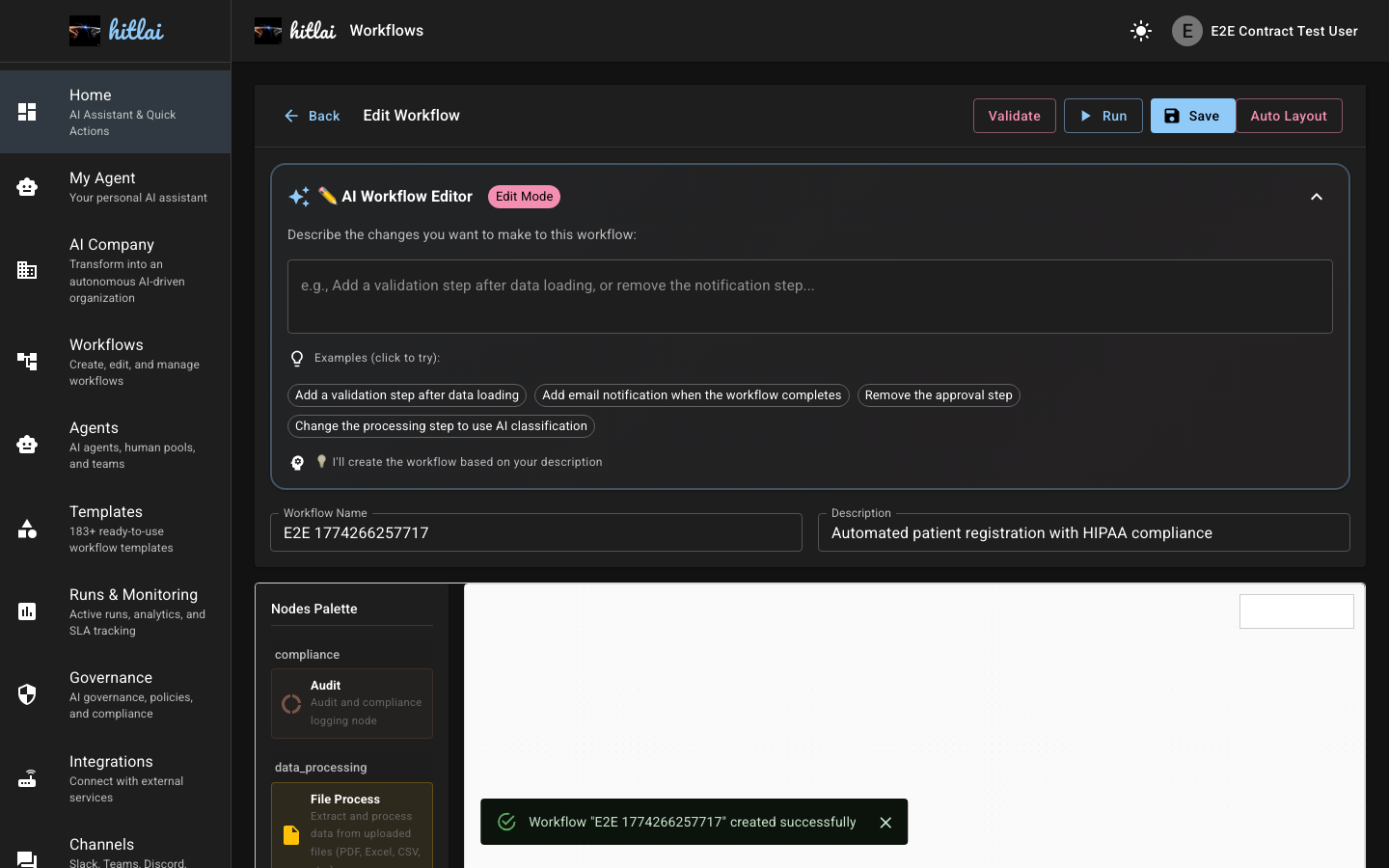Screen dimensions: 1389x868
Task: Collapse the data_processing node group
Action: tap(320, 767)
